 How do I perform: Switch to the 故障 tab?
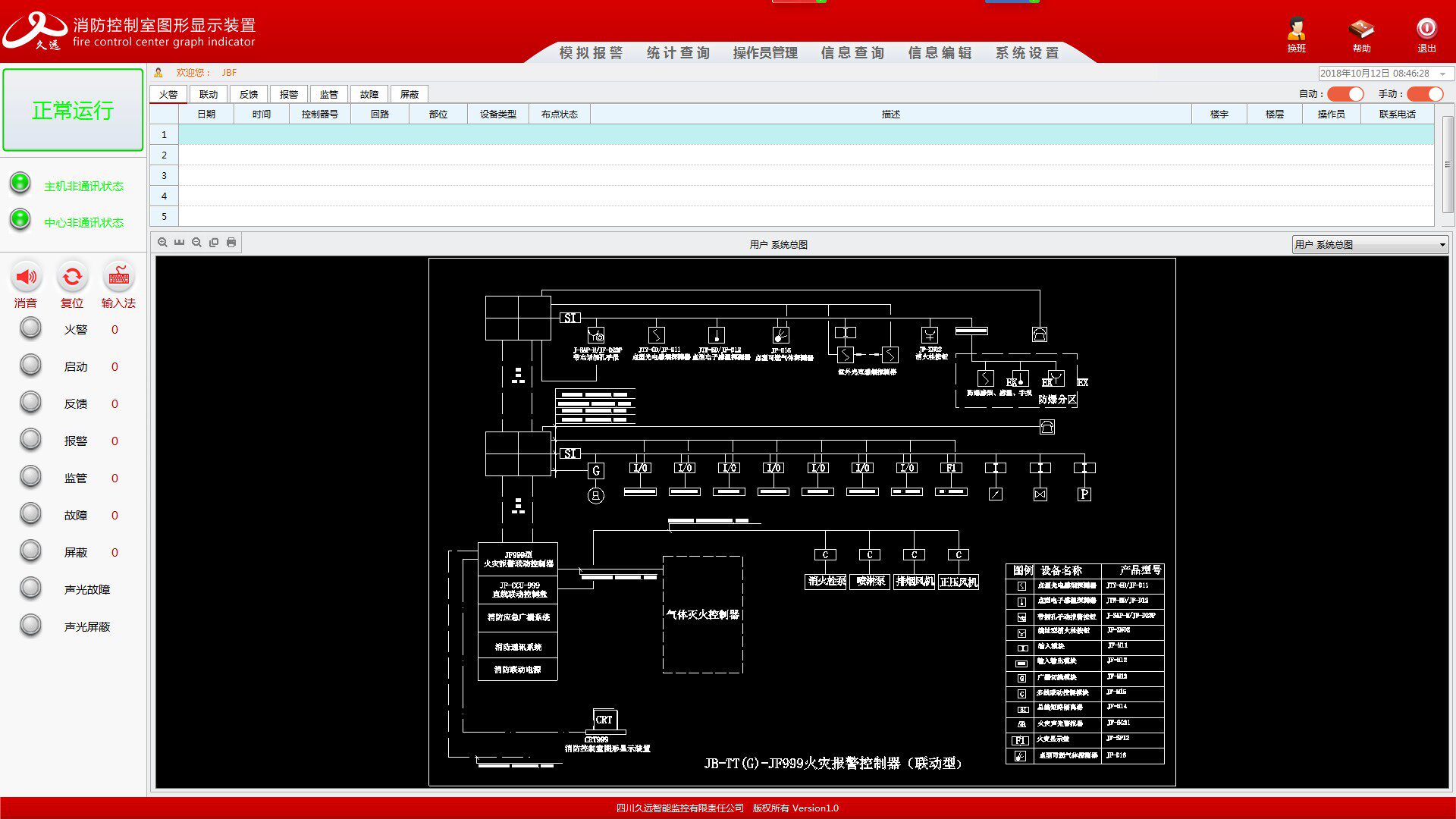click(369, 94)
